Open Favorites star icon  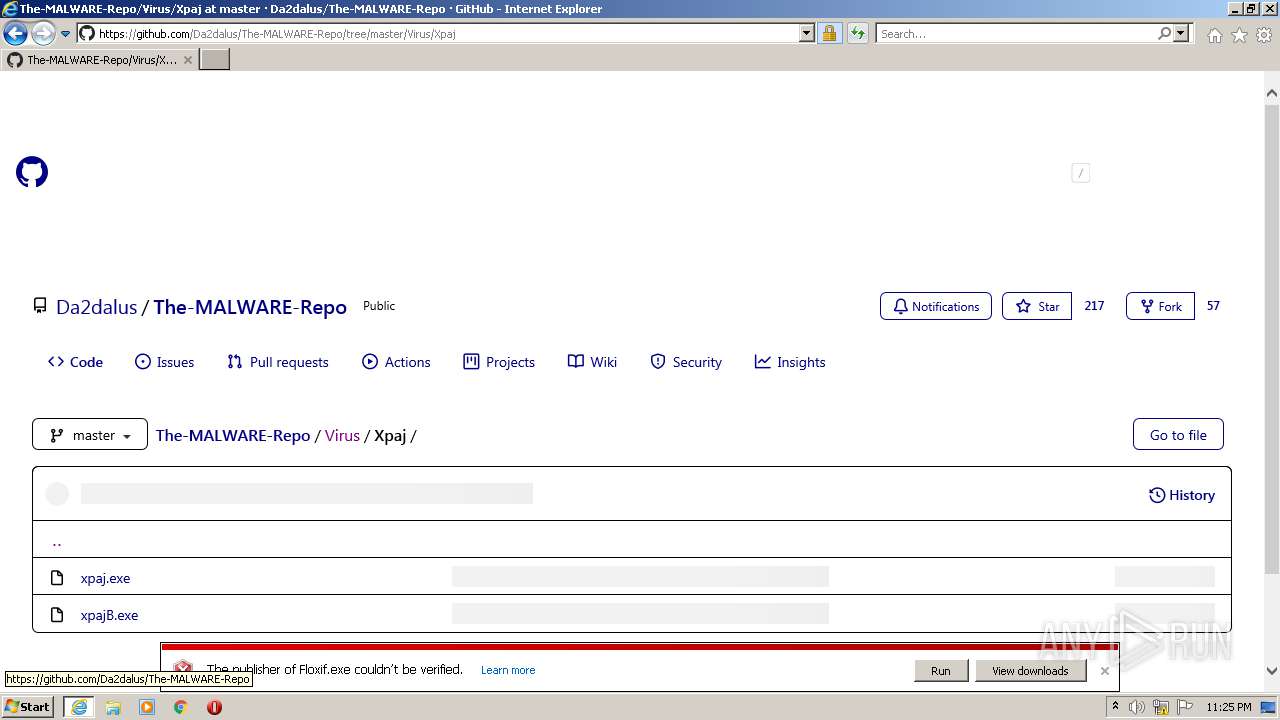click(1239, 35)
